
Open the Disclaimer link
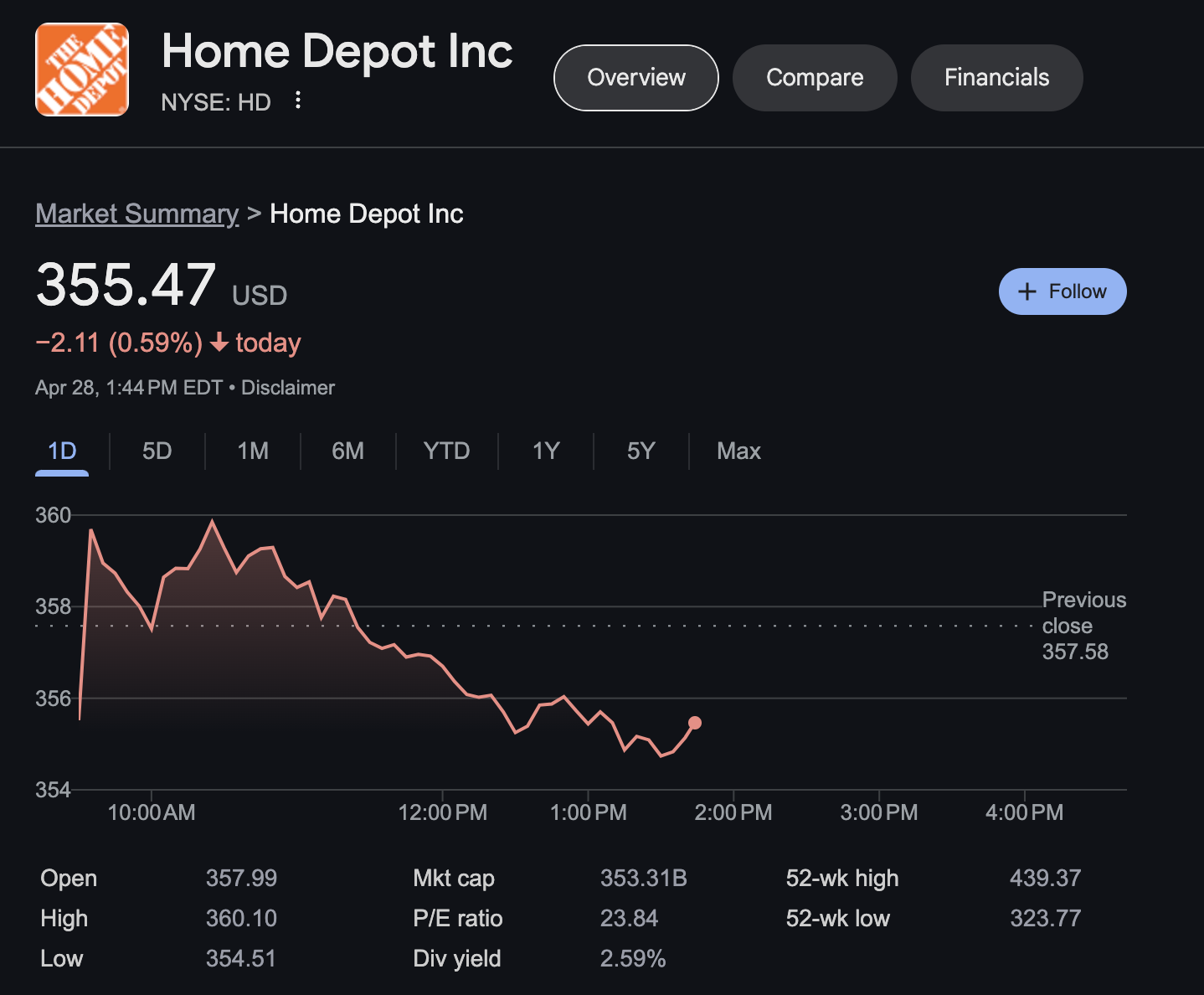pos(288,388)
